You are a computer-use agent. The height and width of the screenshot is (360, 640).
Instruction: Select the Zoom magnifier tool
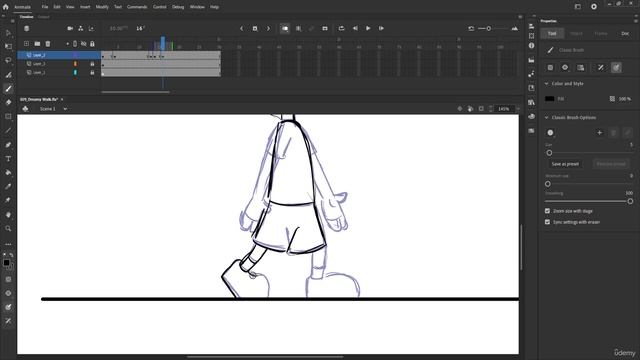coord(8,228)
